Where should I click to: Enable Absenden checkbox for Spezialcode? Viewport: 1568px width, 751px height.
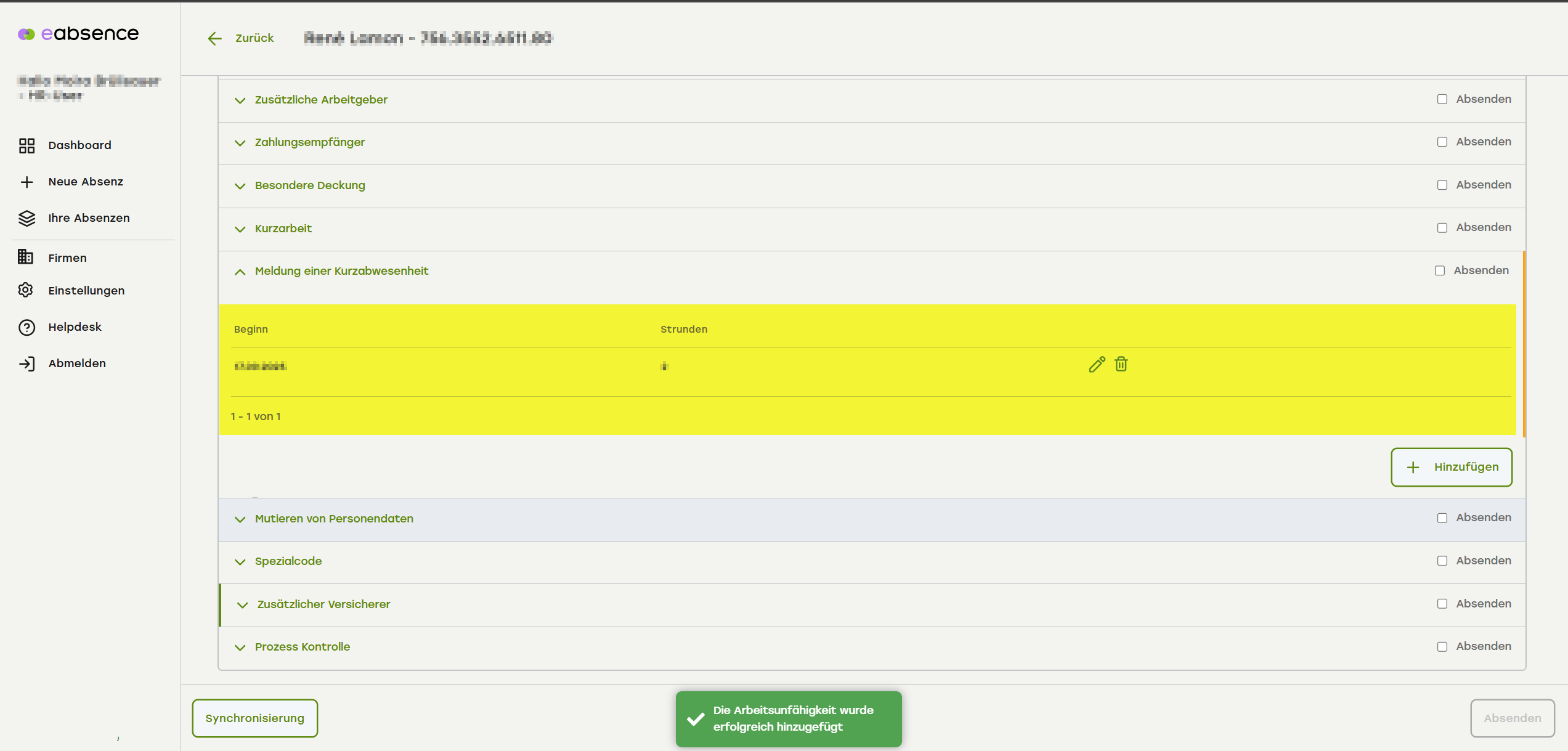pos(1442,561)
